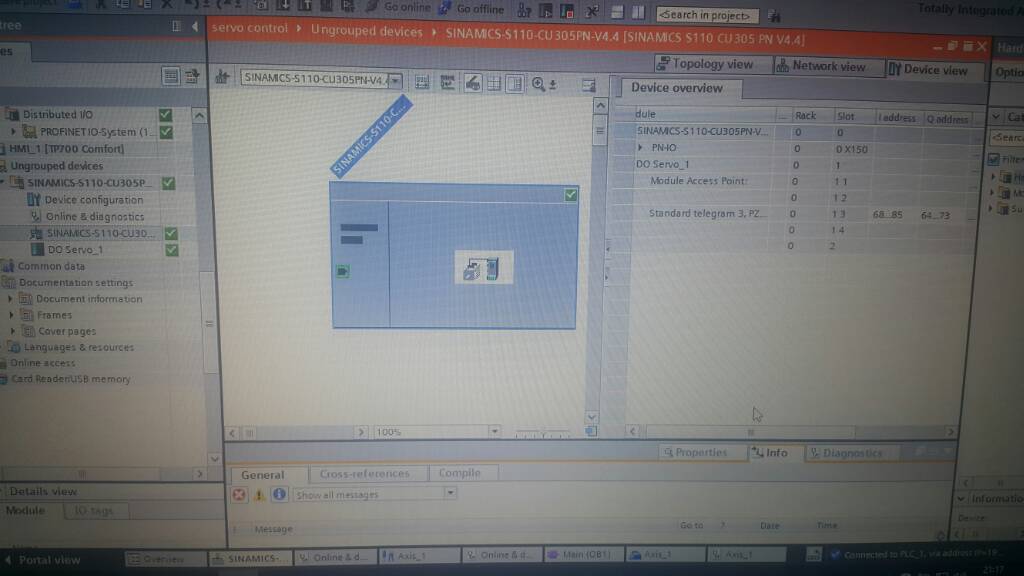Toggle the Filter checkbox in hardware catalog
The image size is (1024, 576).
click(994, 159)
